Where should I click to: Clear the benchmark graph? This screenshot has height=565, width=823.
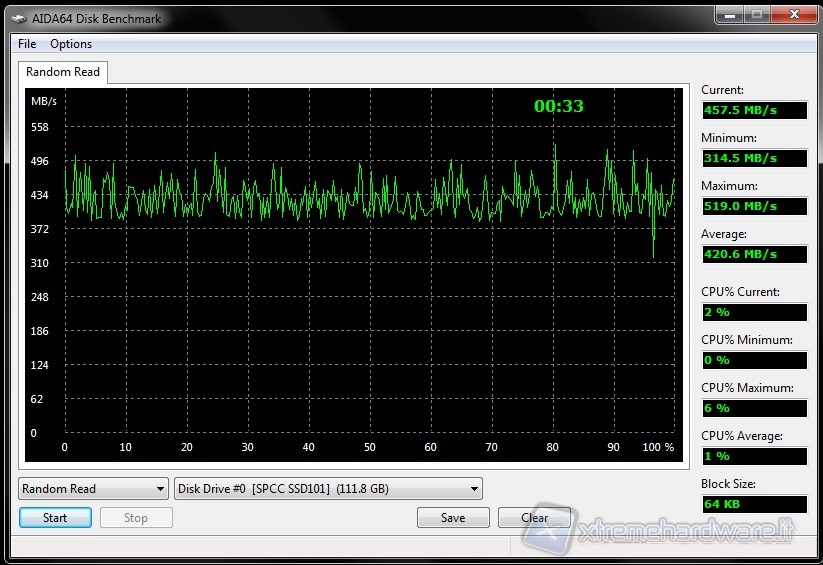tap(535, 518)
